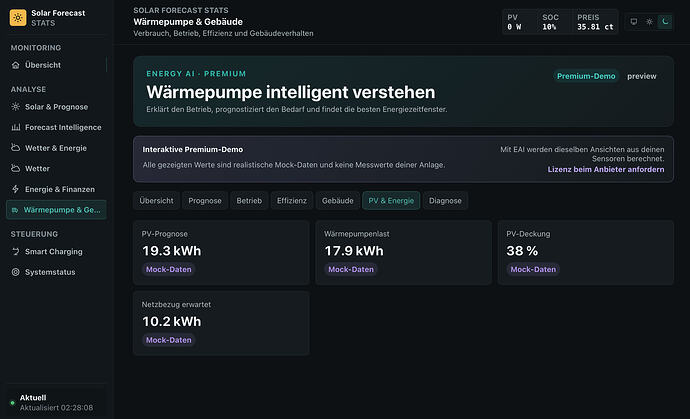Switch to system theme via monitor icon

click(634, 22)
